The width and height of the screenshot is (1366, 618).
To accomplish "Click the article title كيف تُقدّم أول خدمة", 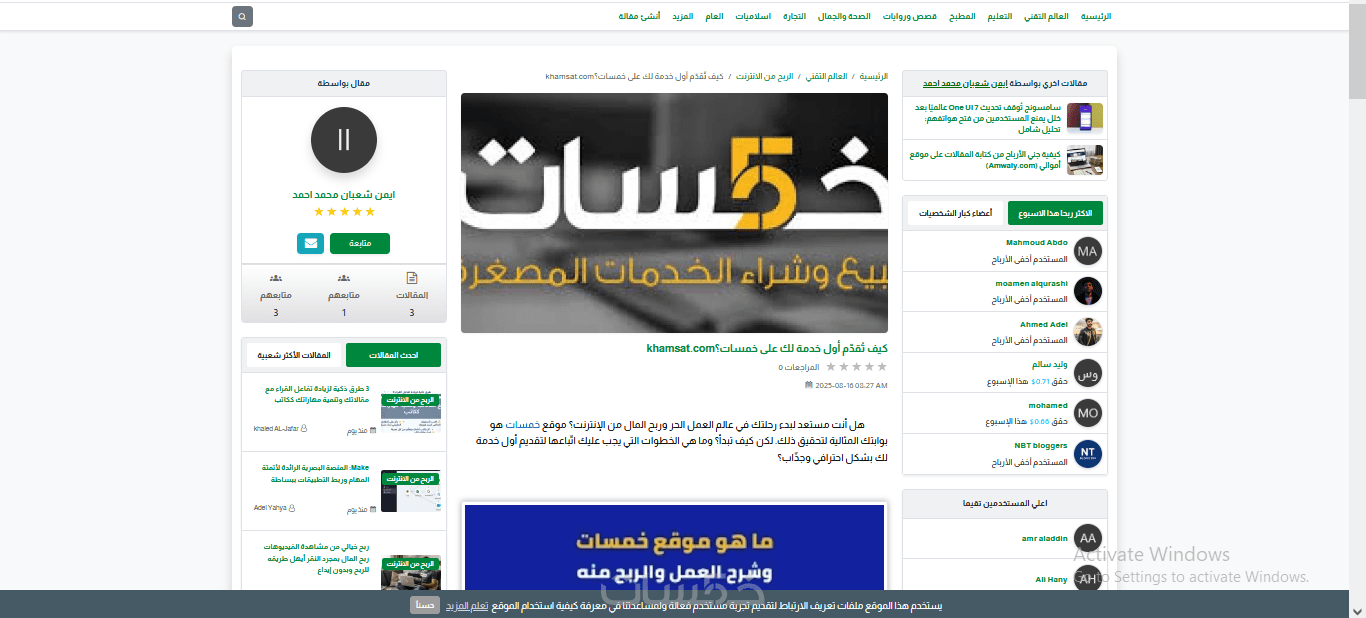I will 767,348.
